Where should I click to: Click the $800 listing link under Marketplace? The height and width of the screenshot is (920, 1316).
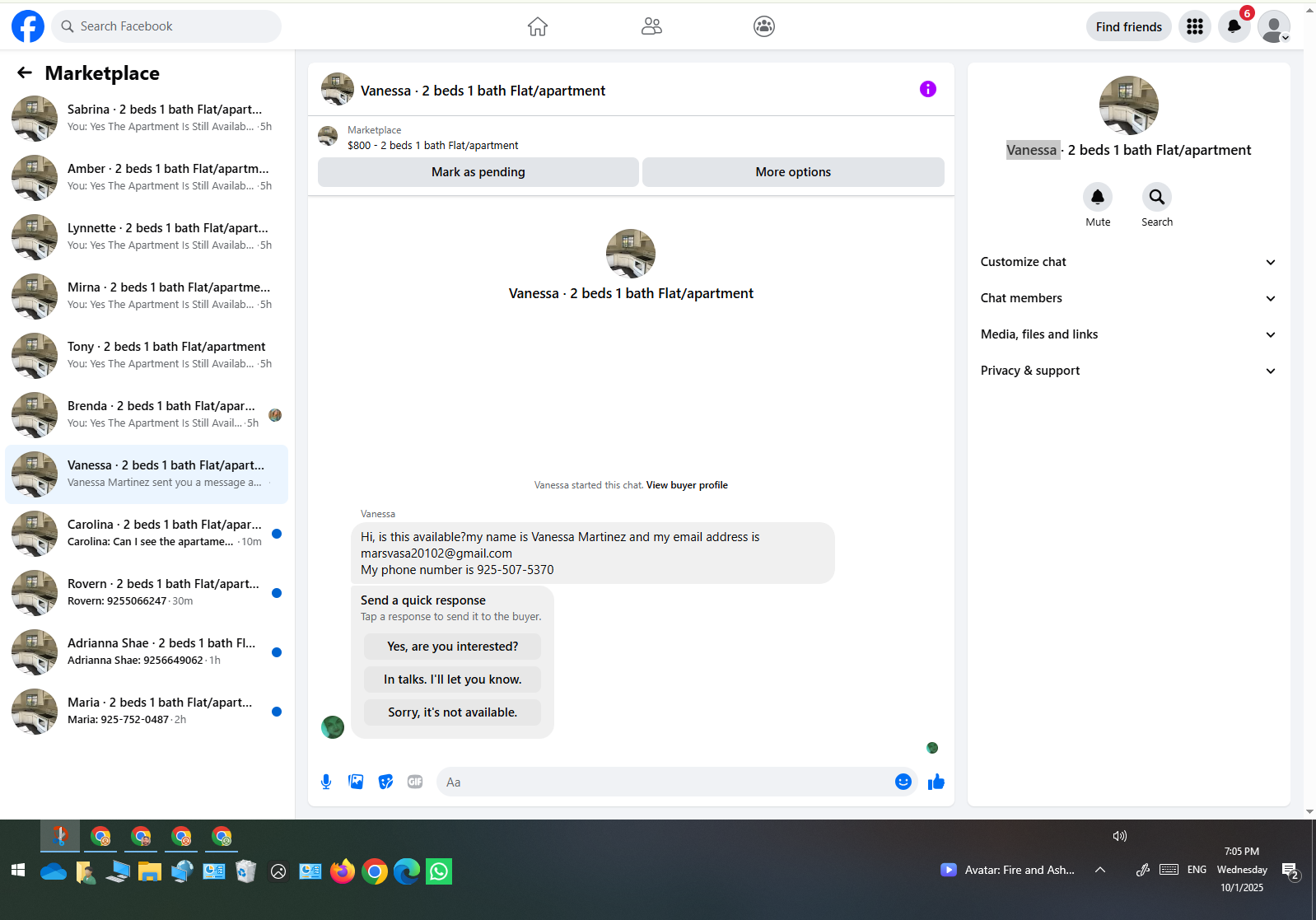pos(433,146)
